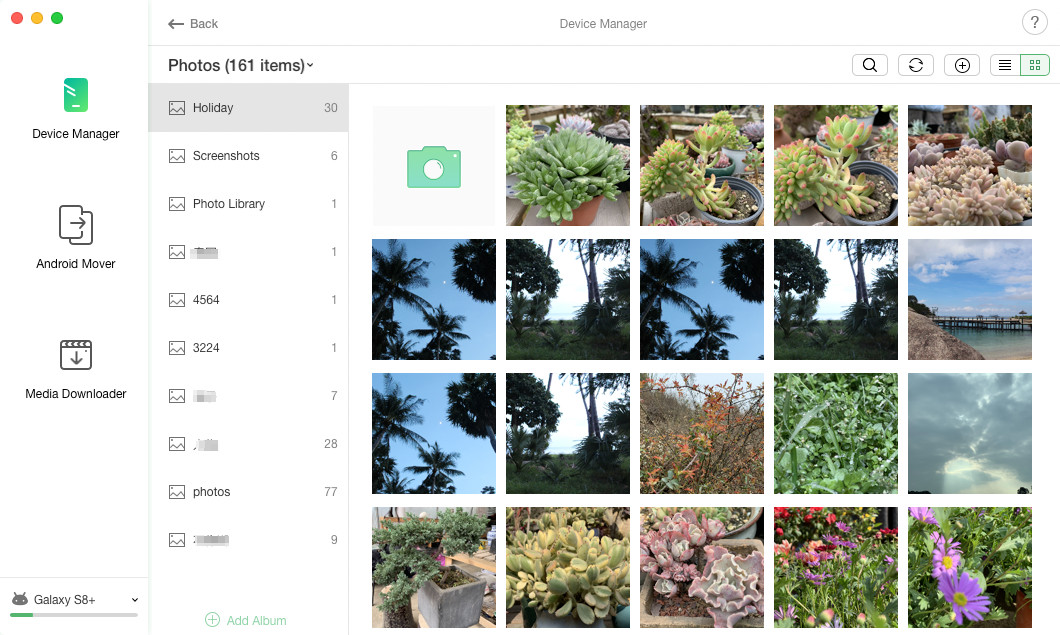Select the Screenshots album
Image resolution: width=1060 pixels, height=635 pixels.
(248, 156)
